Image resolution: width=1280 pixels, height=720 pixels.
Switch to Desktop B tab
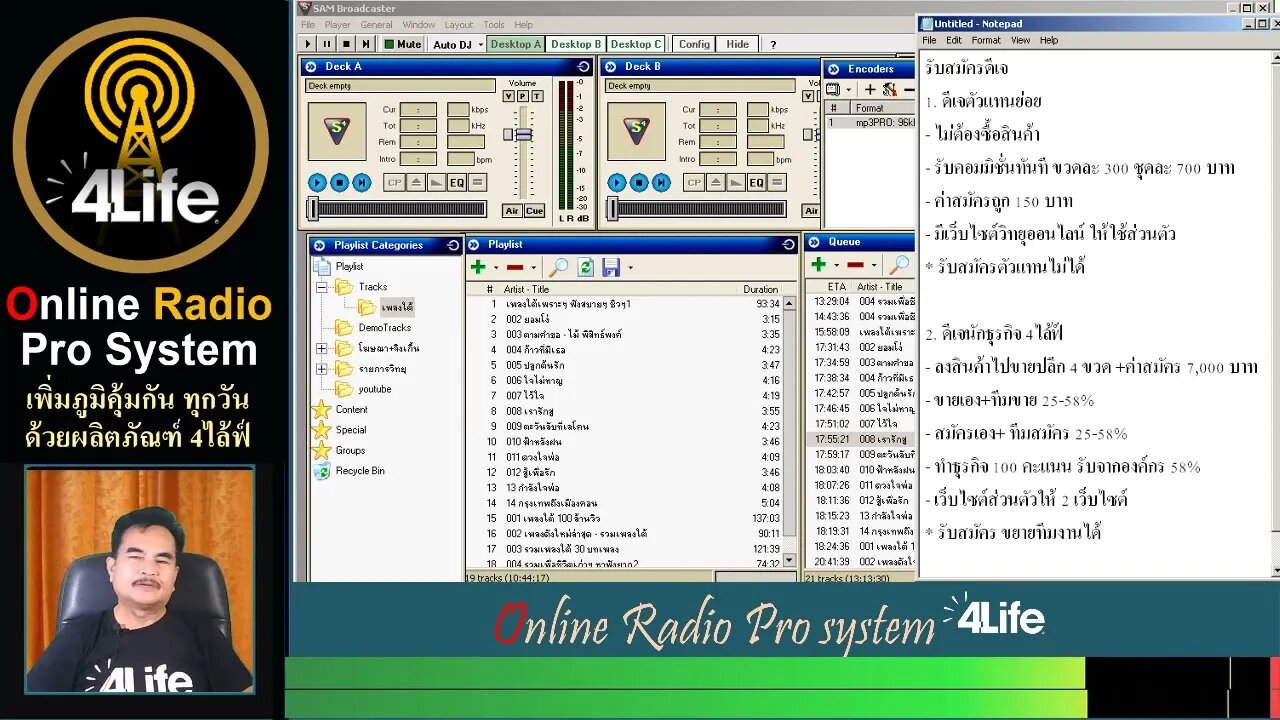coord(576,44)
